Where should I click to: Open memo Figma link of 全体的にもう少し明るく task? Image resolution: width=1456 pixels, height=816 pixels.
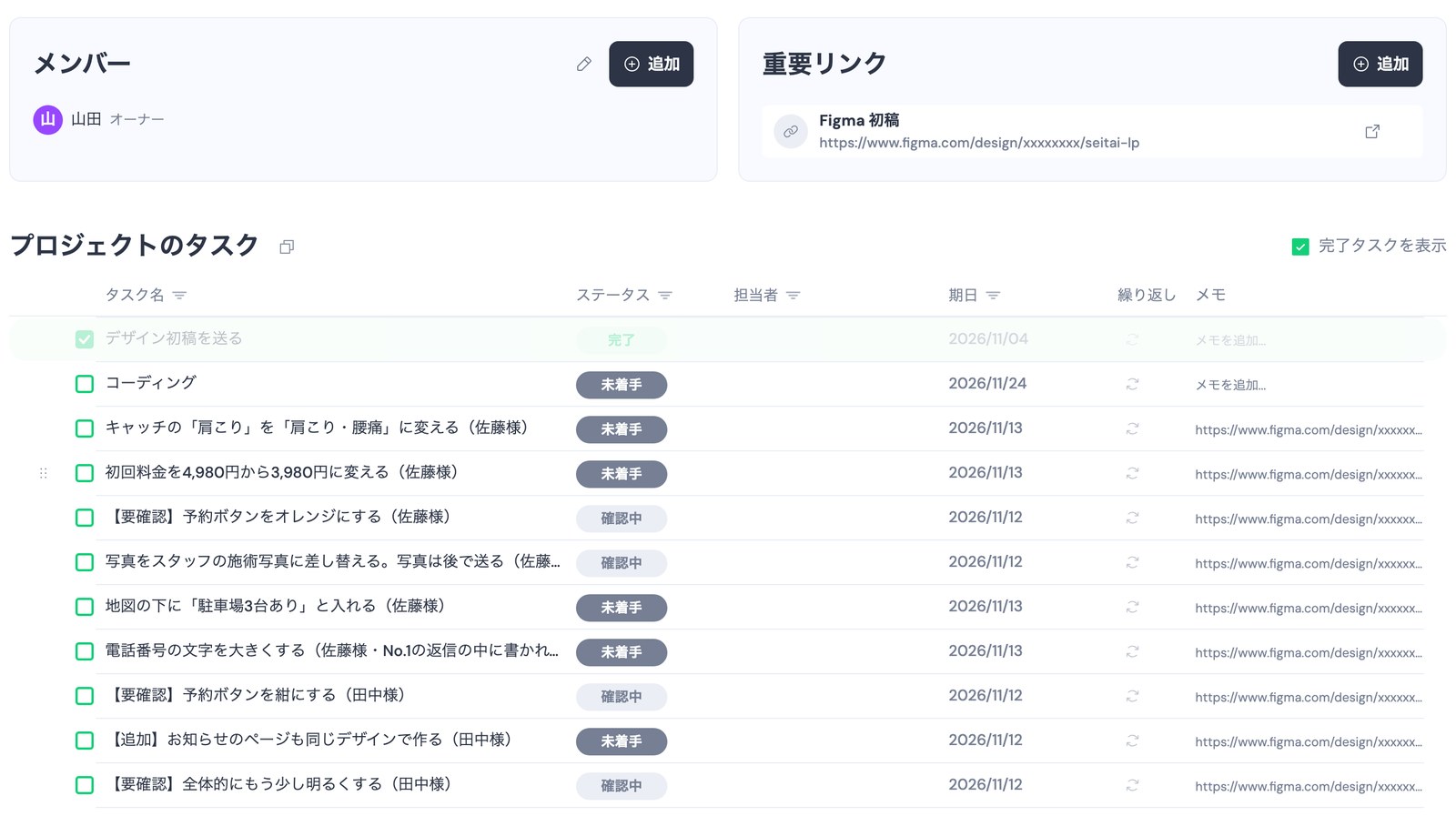tap(1309, 786)
